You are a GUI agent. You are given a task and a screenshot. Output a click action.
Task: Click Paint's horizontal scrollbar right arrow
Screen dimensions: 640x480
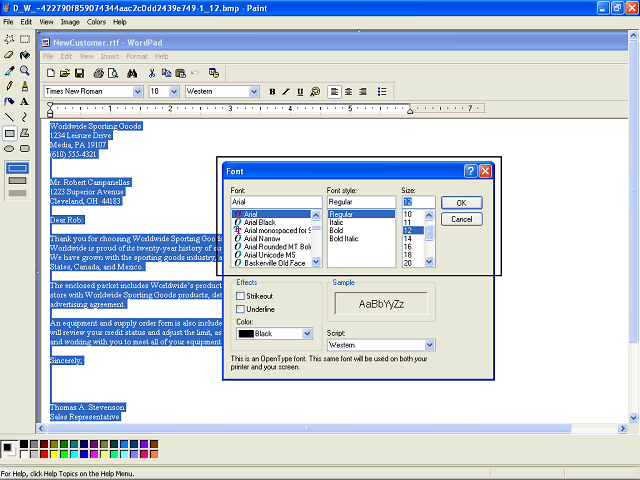pos(623,428)
